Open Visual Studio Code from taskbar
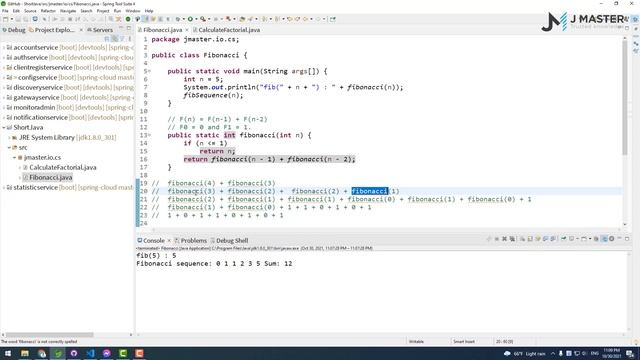The image size is (640, 360). click(90, 353)
